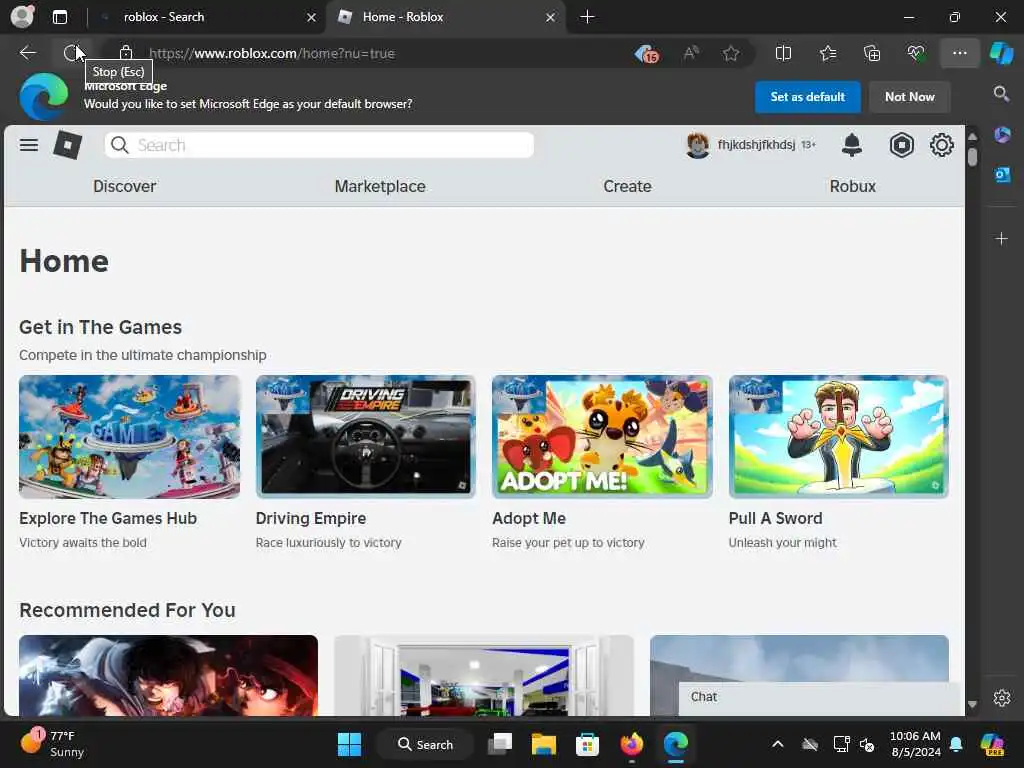Open Edge split screen view
The image size is (1024, 768).
click(x=783, y=53)
